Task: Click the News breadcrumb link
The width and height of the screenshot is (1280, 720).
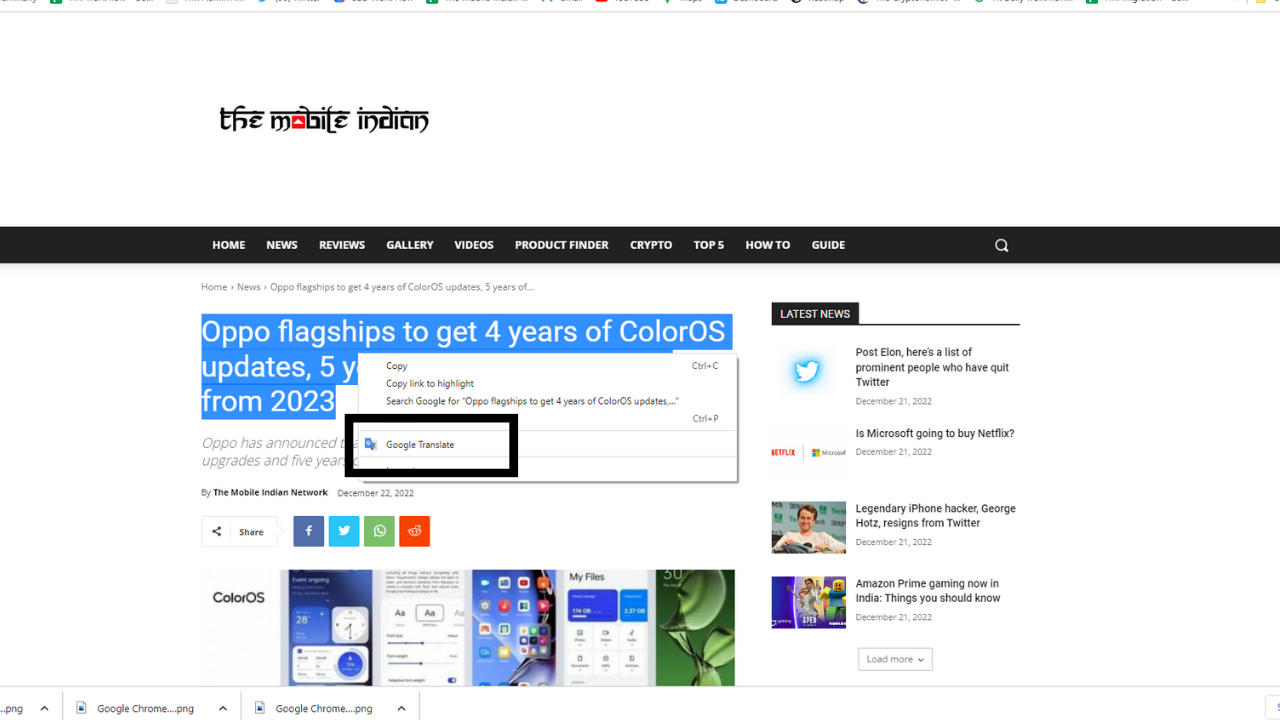Action: pos(249,287)
